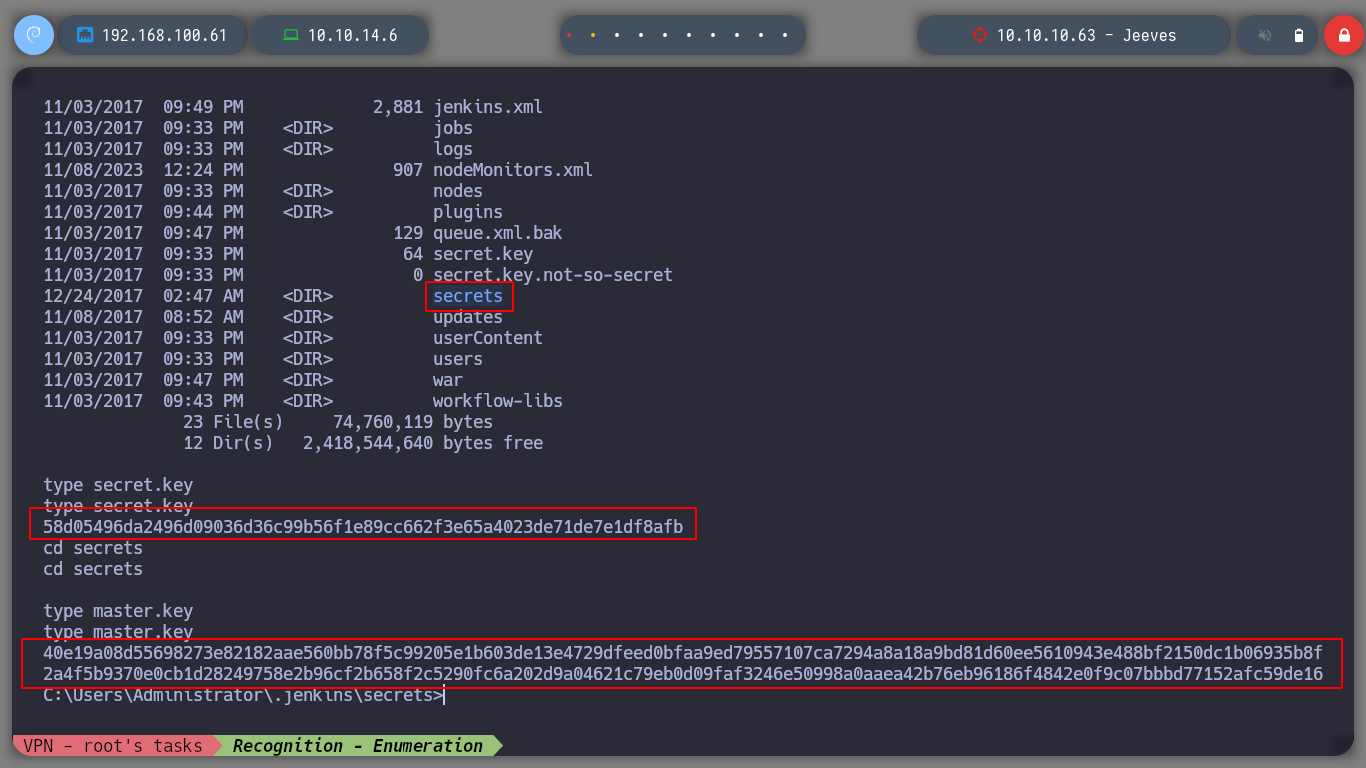Click the "2,418,544,640 bytes free" value
1366x768 pixels.
coord(423,443)
